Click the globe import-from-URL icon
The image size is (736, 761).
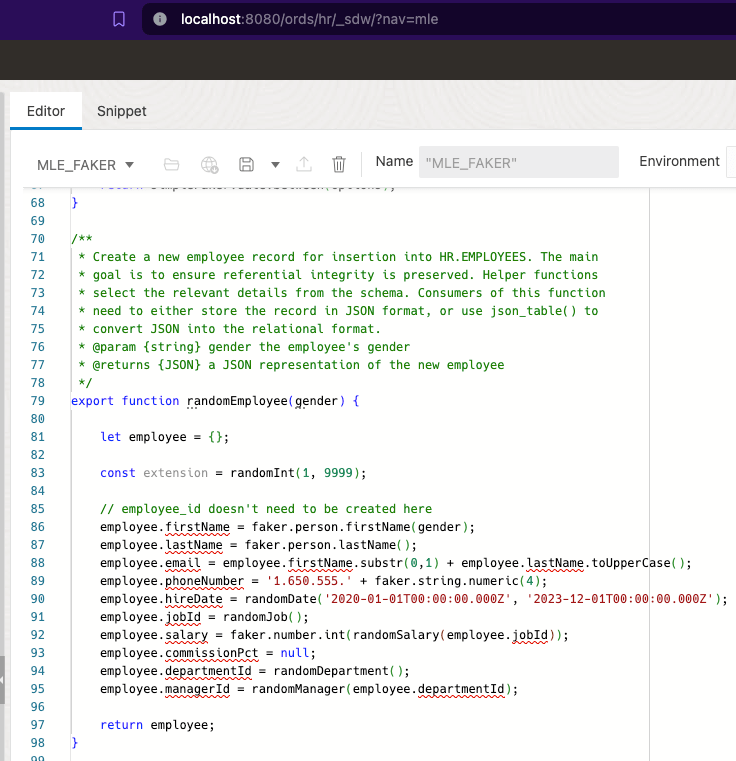point(209,165)
